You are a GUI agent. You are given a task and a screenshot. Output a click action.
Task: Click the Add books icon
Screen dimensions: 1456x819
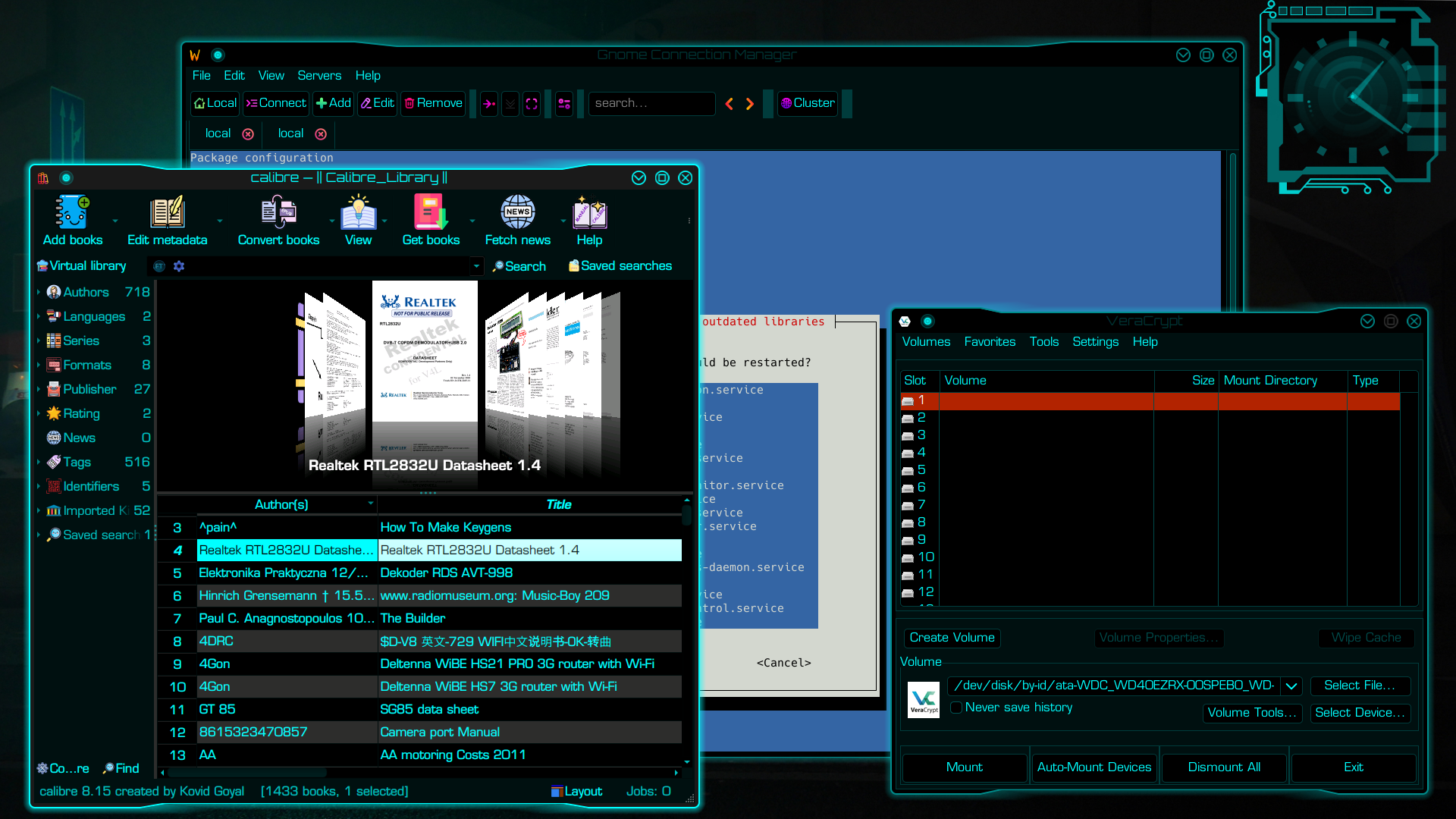(72, 213)
